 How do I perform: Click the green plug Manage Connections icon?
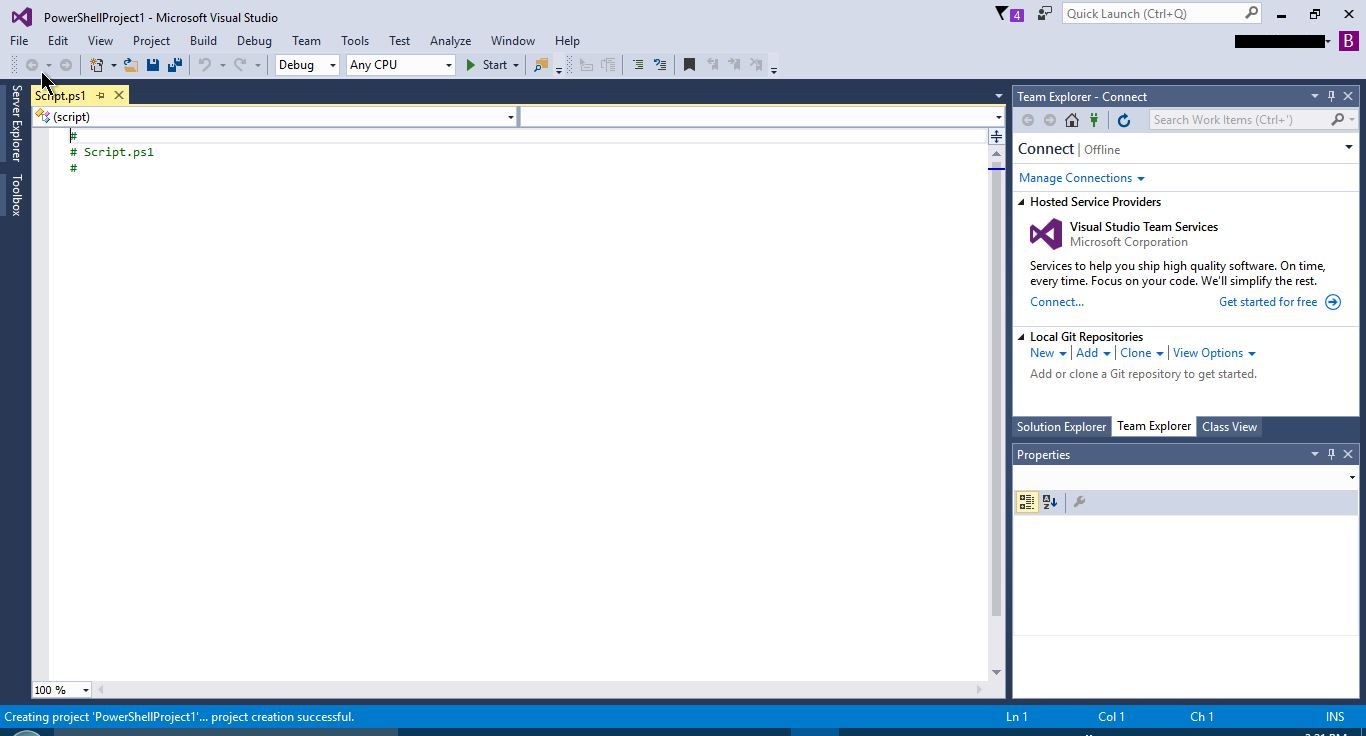(1094, 120)
